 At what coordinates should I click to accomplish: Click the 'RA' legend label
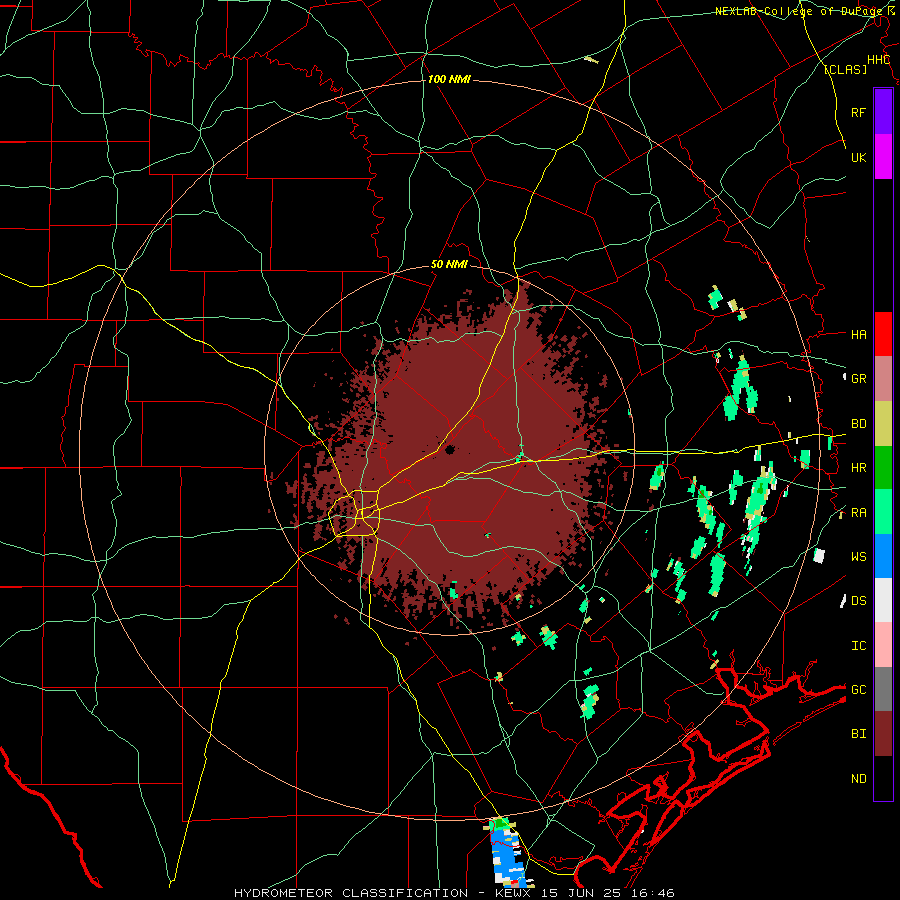858,513
